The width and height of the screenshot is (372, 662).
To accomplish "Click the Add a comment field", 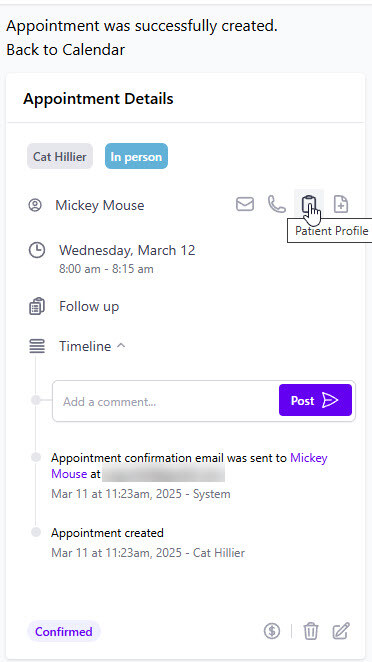I will pyautogui.click(x=166, y=401).
